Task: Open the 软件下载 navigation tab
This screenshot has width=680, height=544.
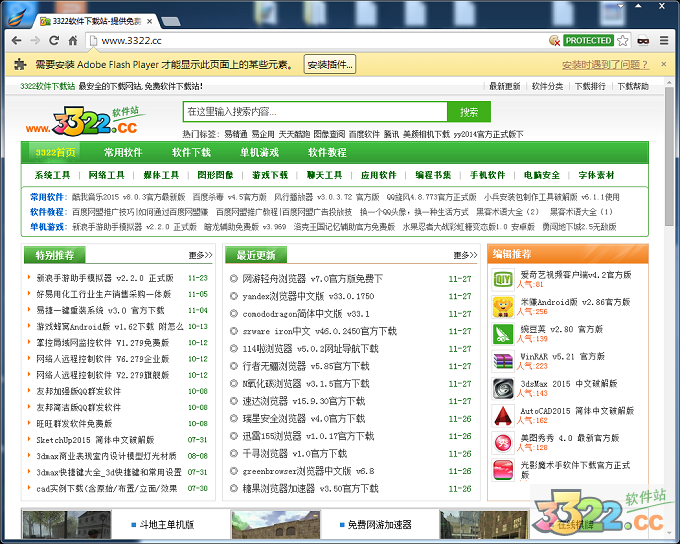Action: click(x=191, y=152)
